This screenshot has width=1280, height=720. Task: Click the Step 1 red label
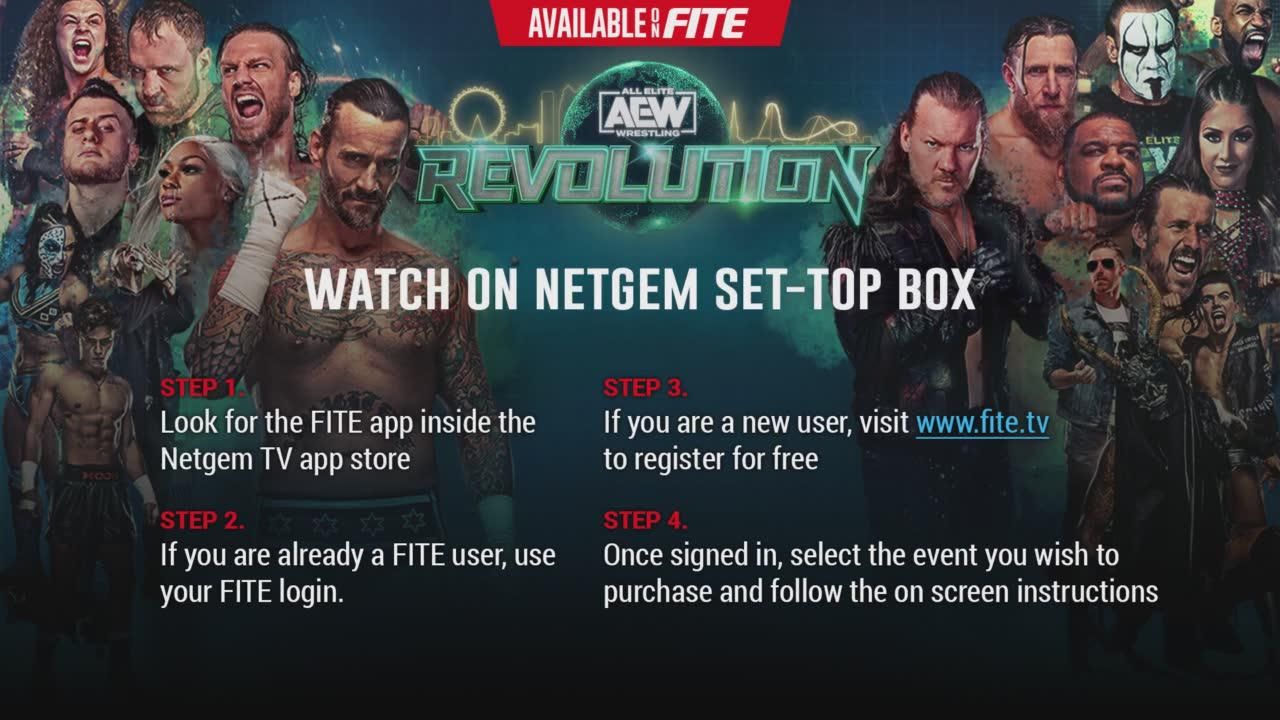pos(201,388)
